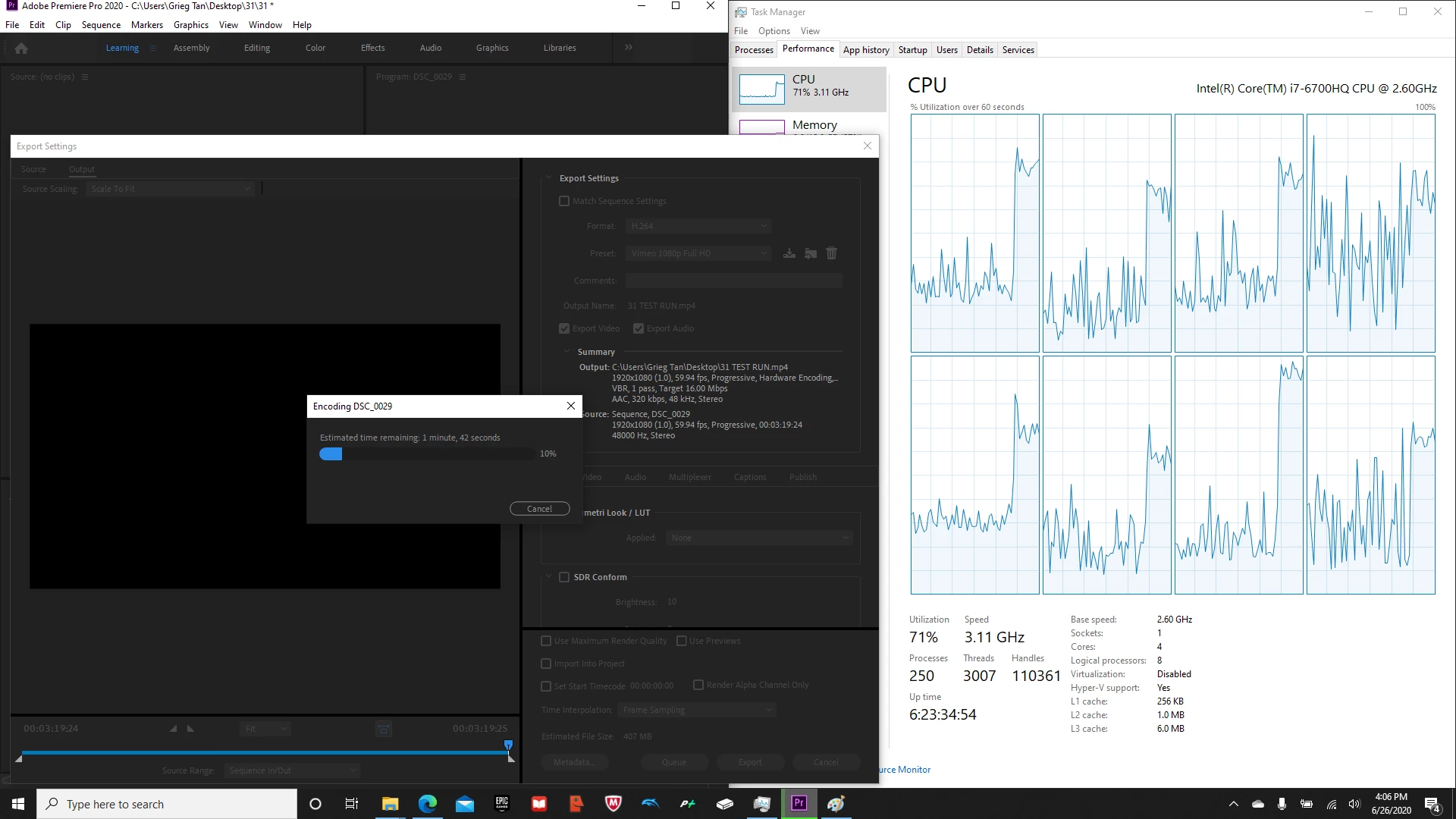The image size is (1456, 819).
Task: Click the Delete Preset trash icon
Action: [x=831, y=253]
